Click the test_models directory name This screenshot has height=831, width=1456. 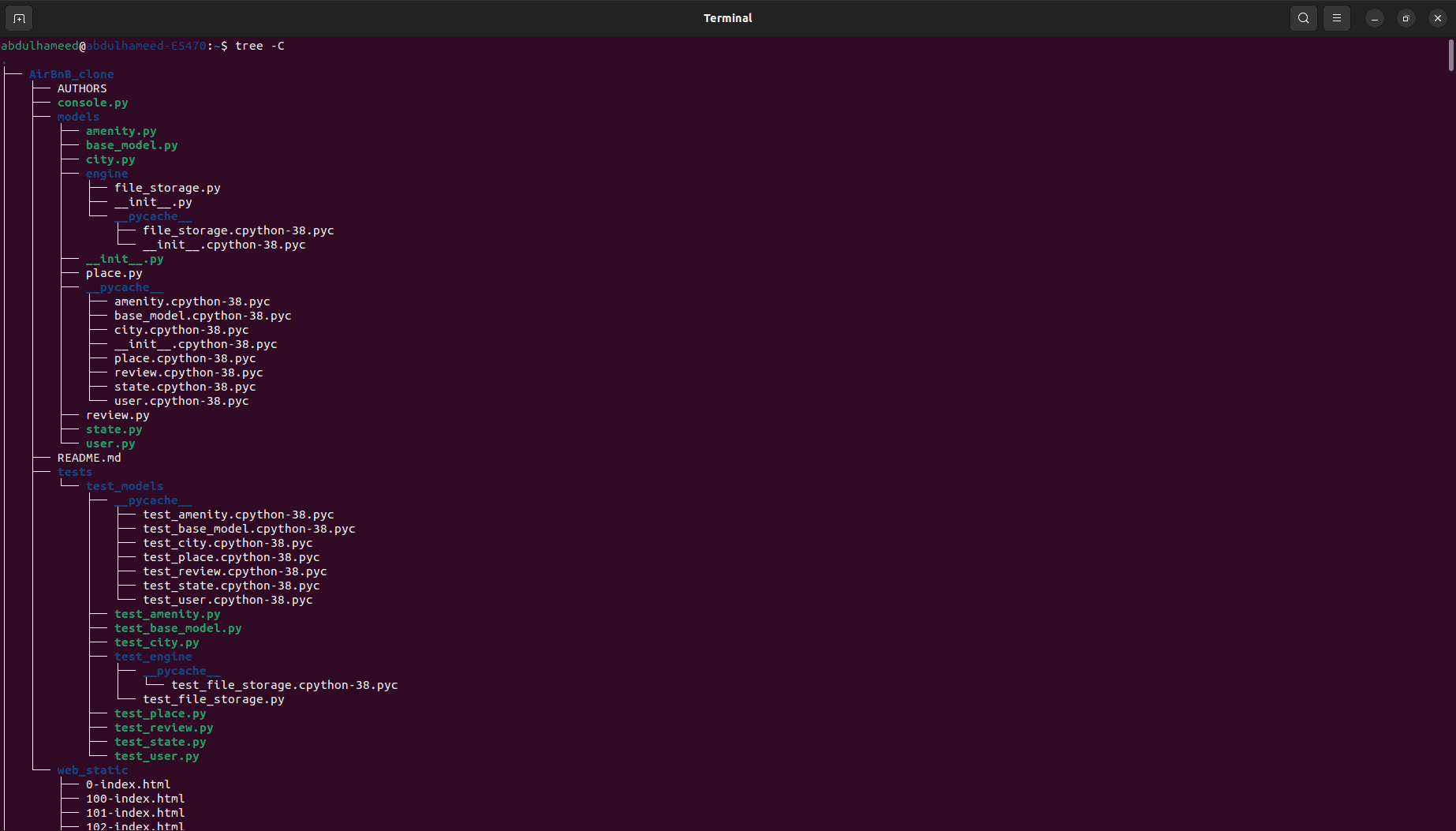coord(125,486)
